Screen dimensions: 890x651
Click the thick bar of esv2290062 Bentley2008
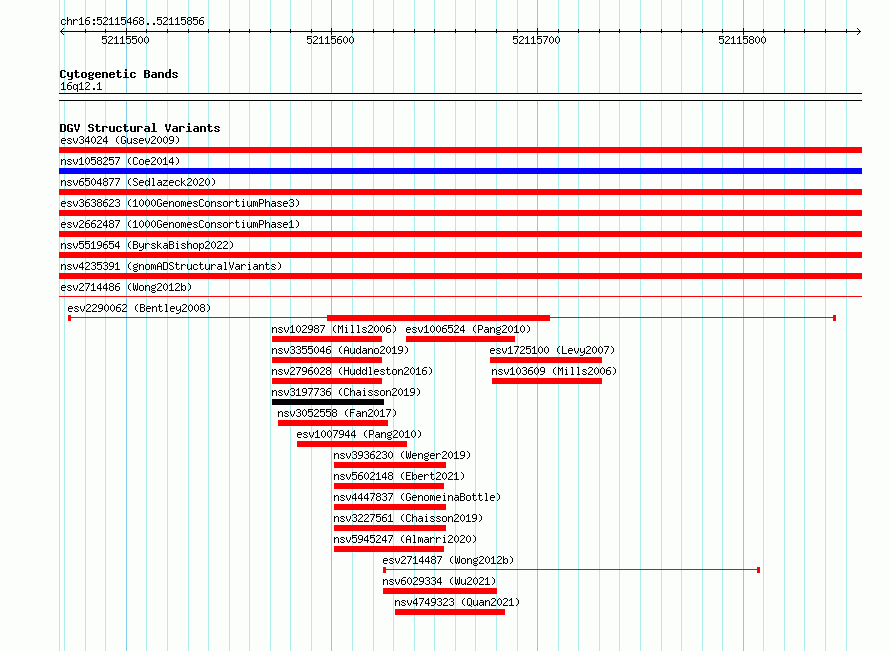(438, 318)
